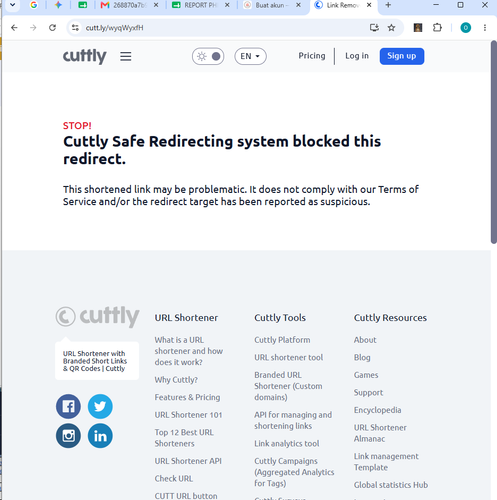Open a new tab with plus button
Viewport: 497px width, 500px height.
click(388, 5)
